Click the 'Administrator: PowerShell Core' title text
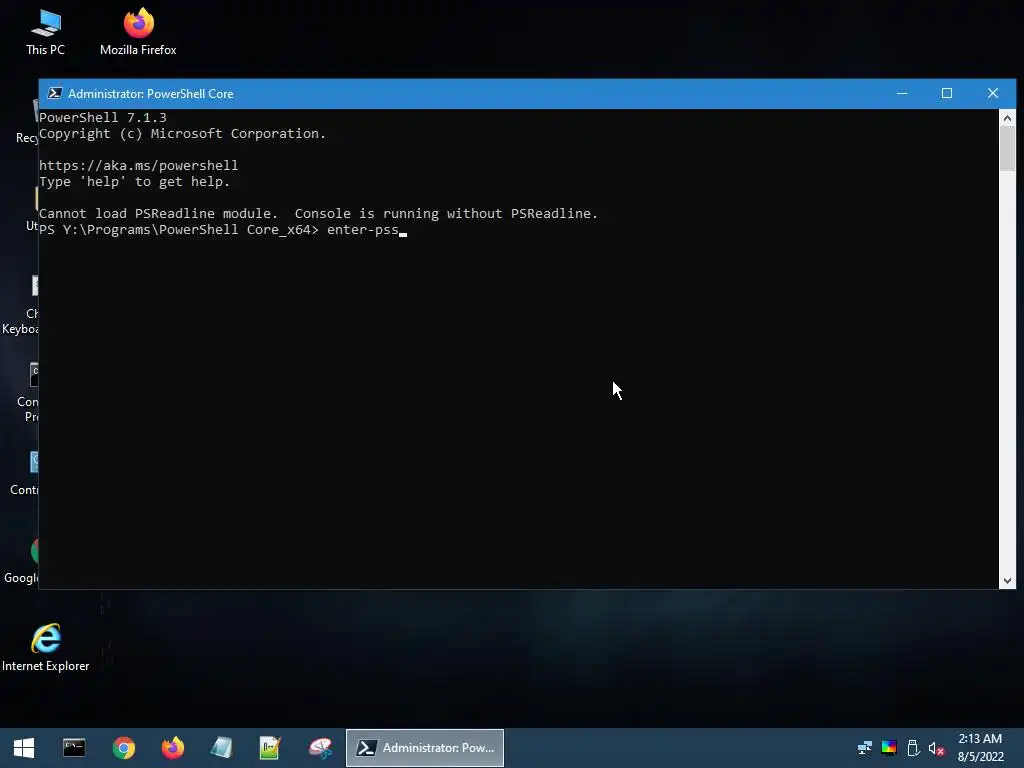The image size is (1024, 768). tap(150, 94)
